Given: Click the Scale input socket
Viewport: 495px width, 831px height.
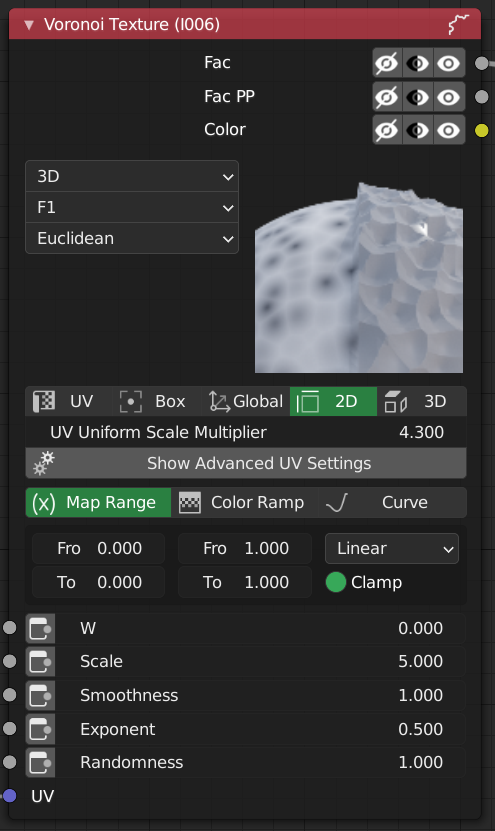Looking at the screenshot, I should 10,661.
